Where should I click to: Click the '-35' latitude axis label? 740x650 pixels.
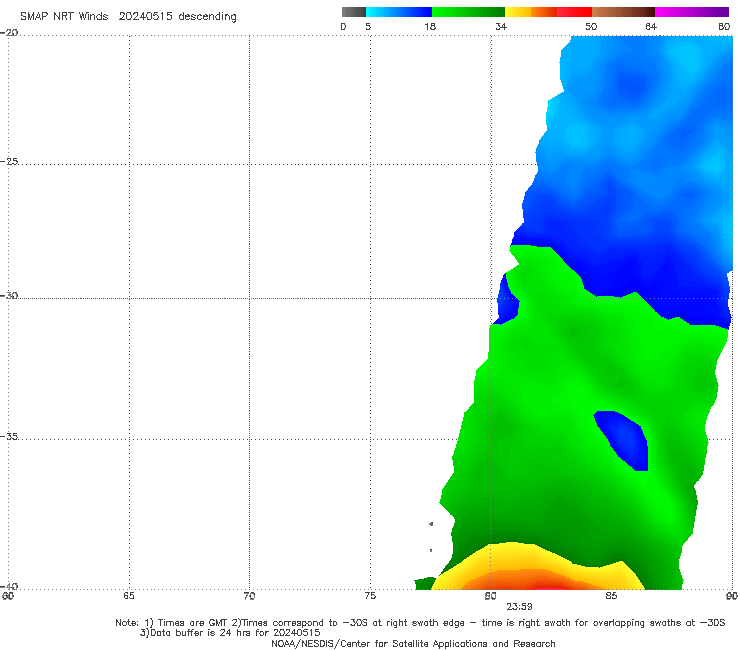tap(9, 437)
